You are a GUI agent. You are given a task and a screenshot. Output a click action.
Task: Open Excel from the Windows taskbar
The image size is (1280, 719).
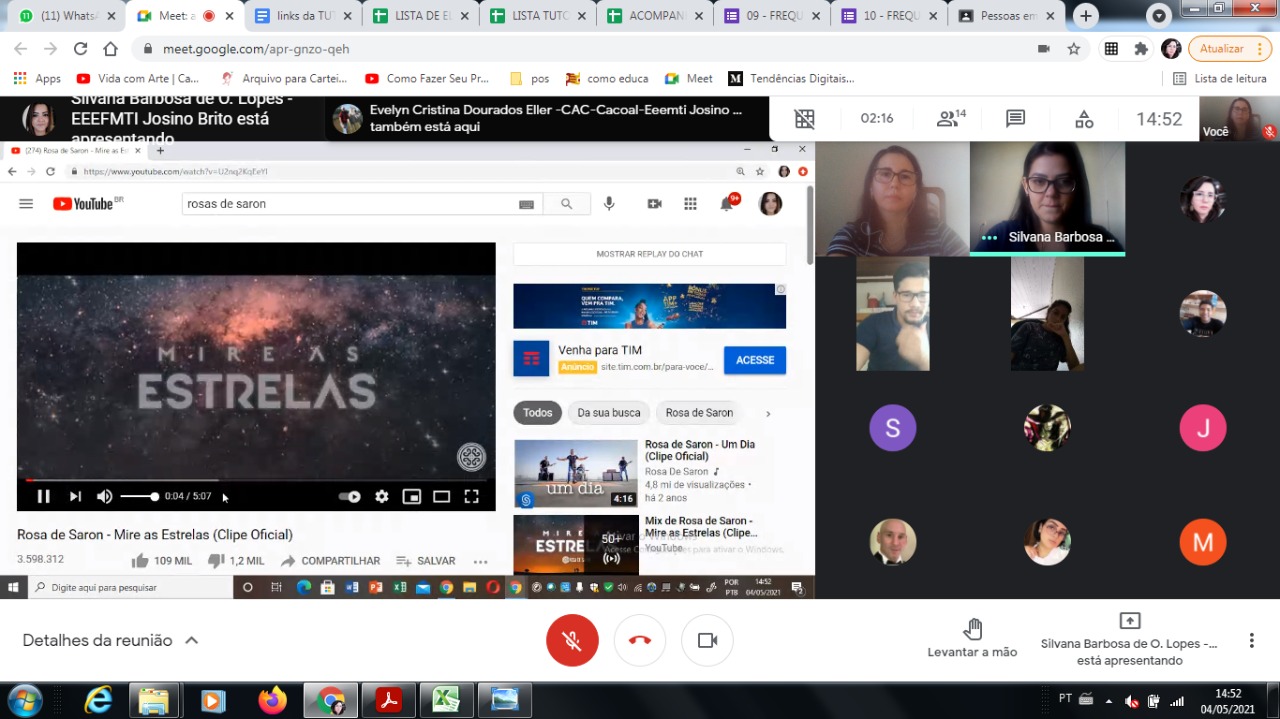click(446, 701)
